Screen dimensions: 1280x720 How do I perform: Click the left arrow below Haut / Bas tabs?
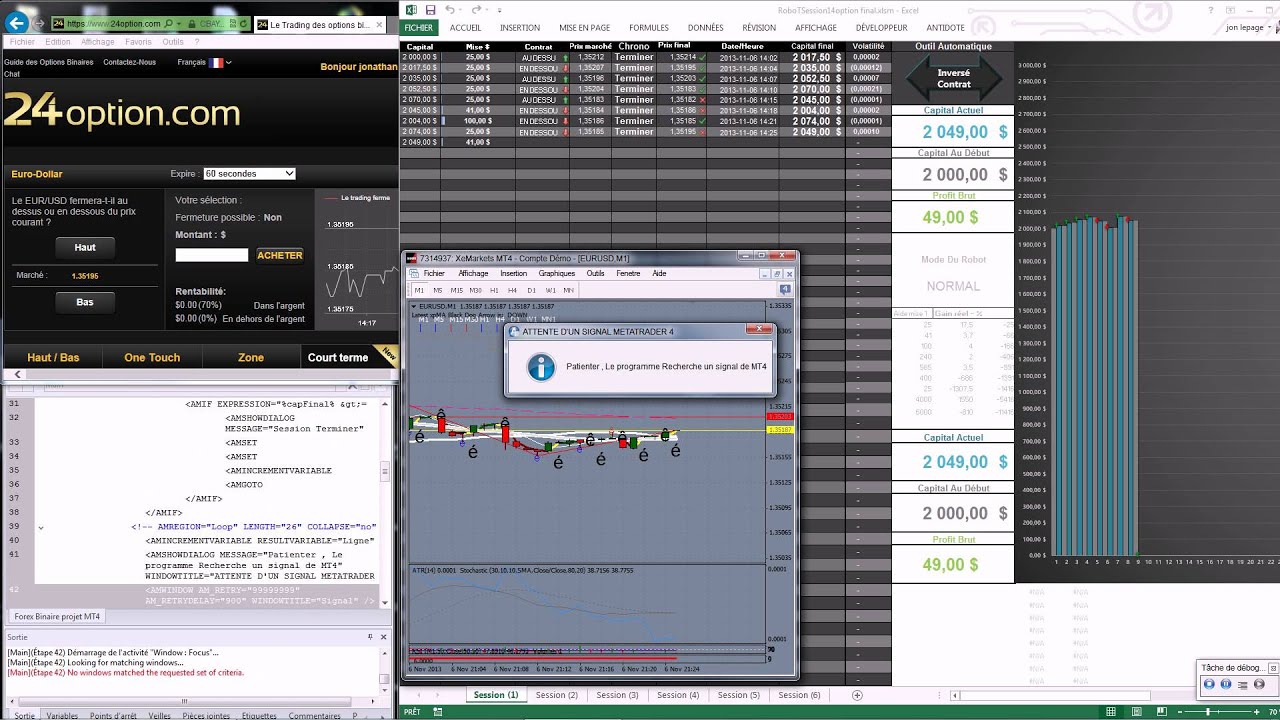(18, 374)
